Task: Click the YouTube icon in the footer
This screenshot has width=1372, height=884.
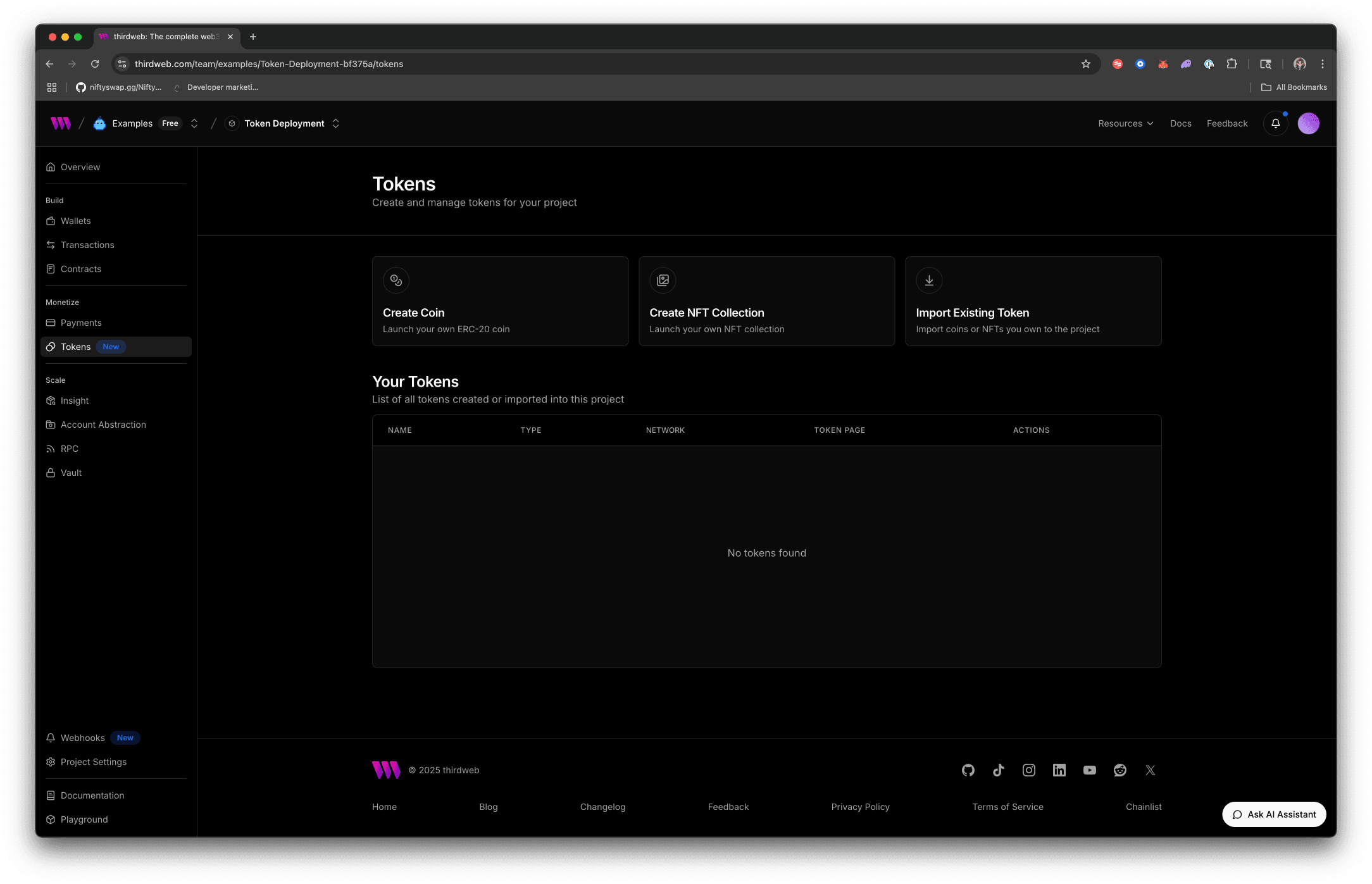Action: pos(1090,770)
